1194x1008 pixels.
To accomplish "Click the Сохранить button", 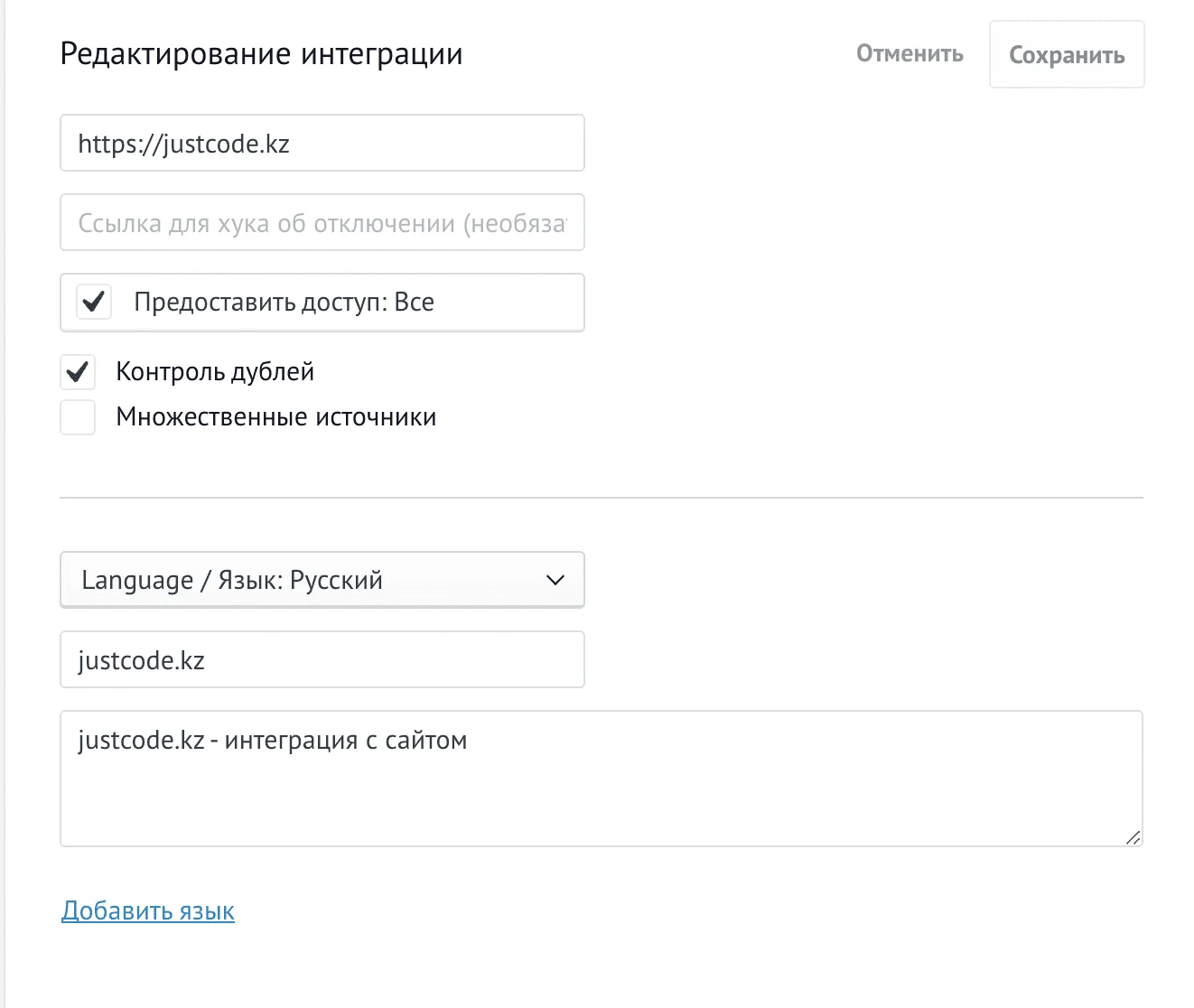I will [1067, 54].
